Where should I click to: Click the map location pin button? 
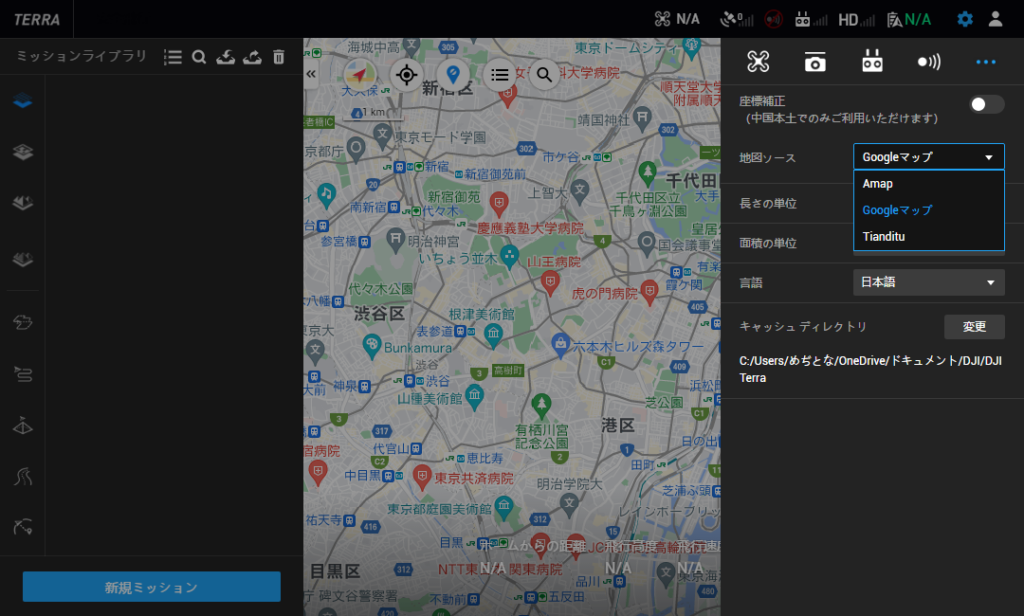pos(453,75)
